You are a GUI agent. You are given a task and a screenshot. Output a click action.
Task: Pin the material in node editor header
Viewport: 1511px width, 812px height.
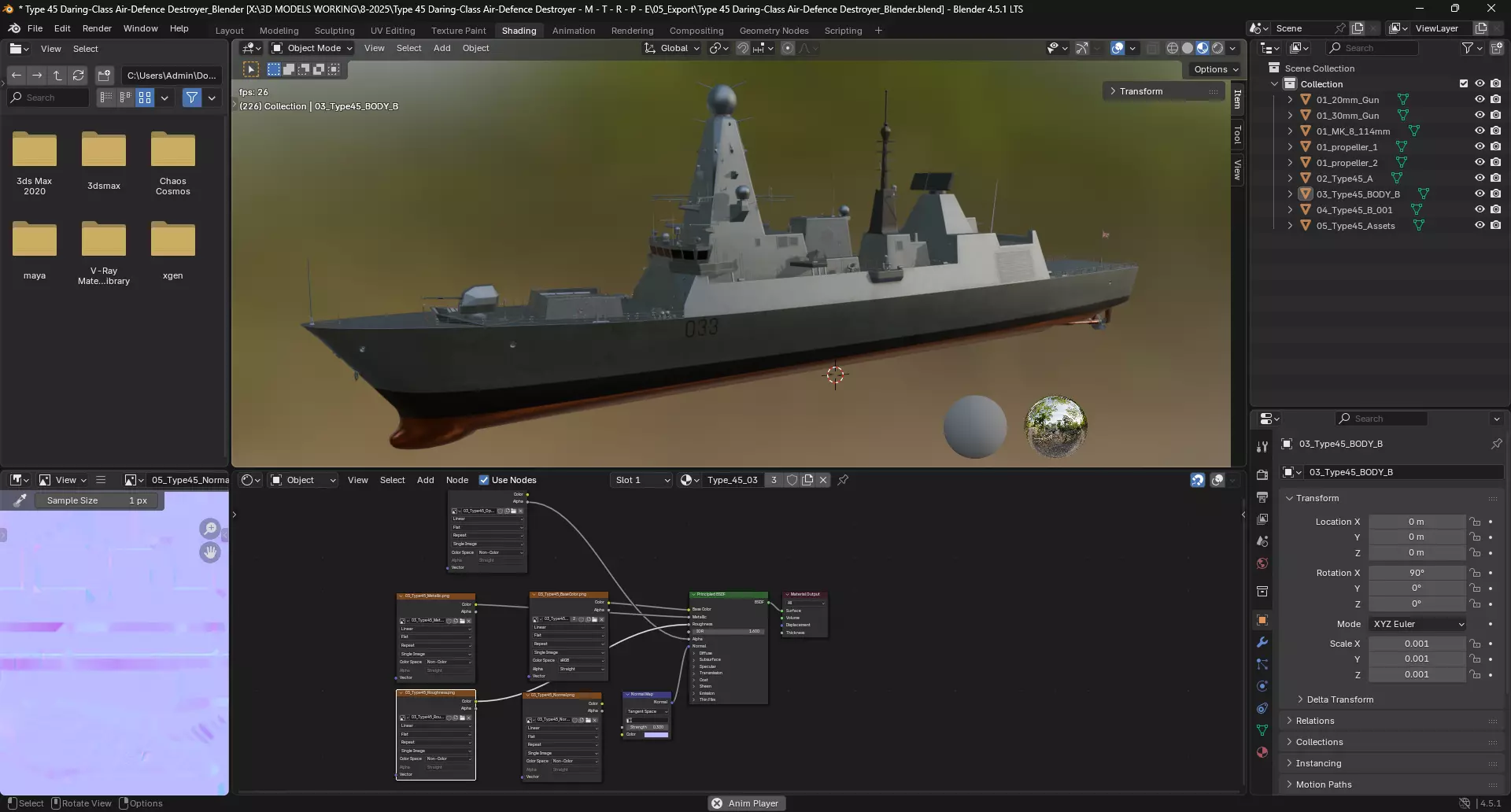pos(843,480)
